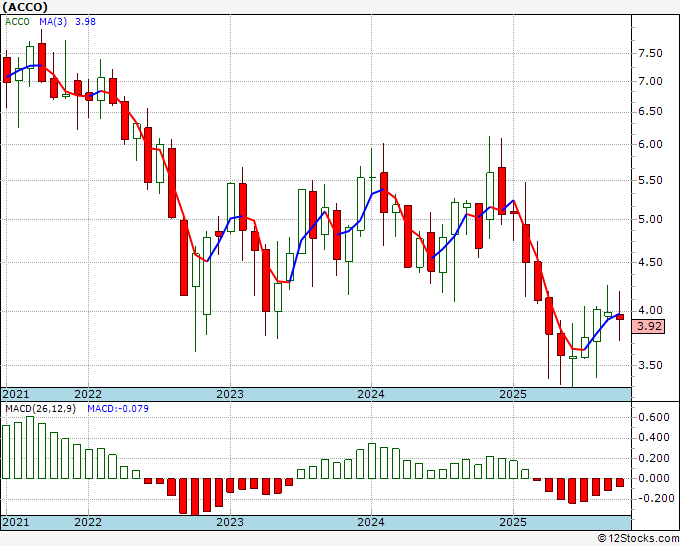Click 2023 on the price chart timeline

(230, 394)
